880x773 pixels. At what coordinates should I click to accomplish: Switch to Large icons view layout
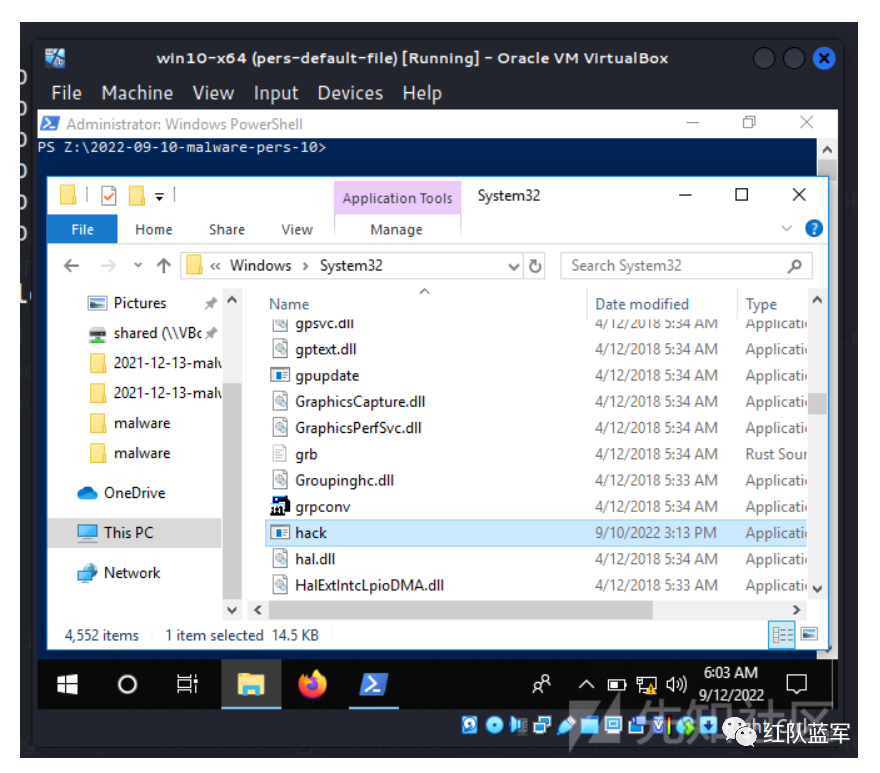tap(809, 634)
